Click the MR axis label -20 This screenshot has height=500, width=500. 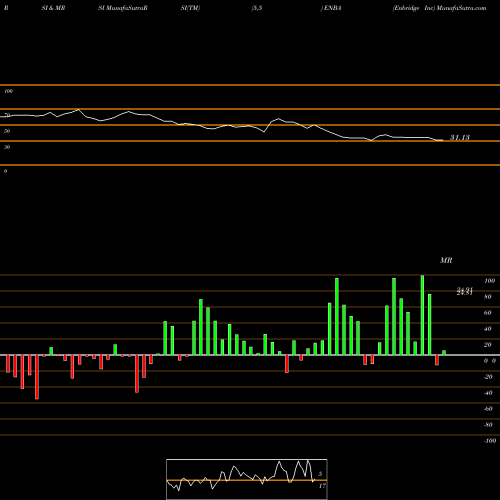pos(488,377)
